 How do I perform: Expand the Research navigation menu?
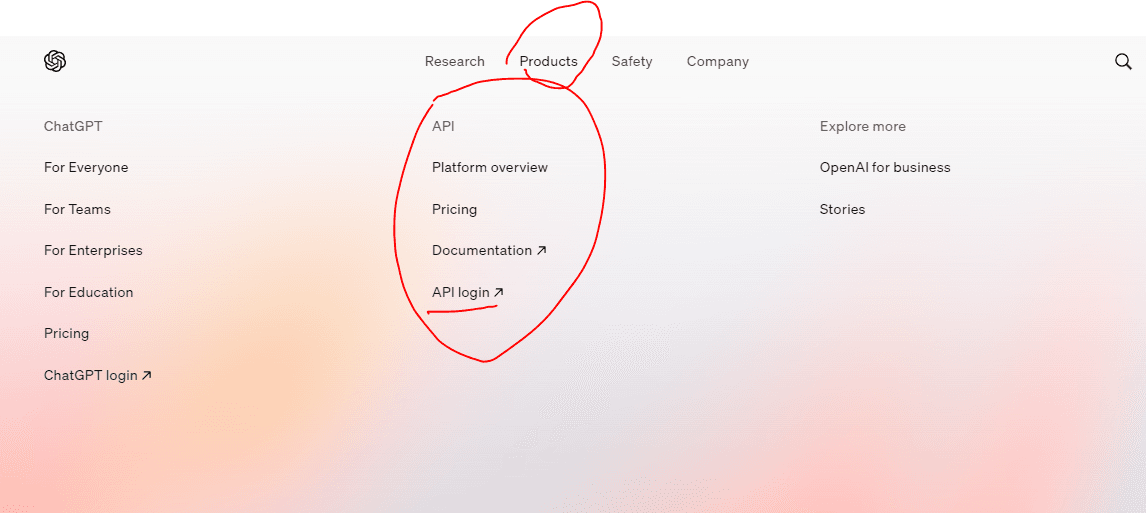(x=454, y=61)
